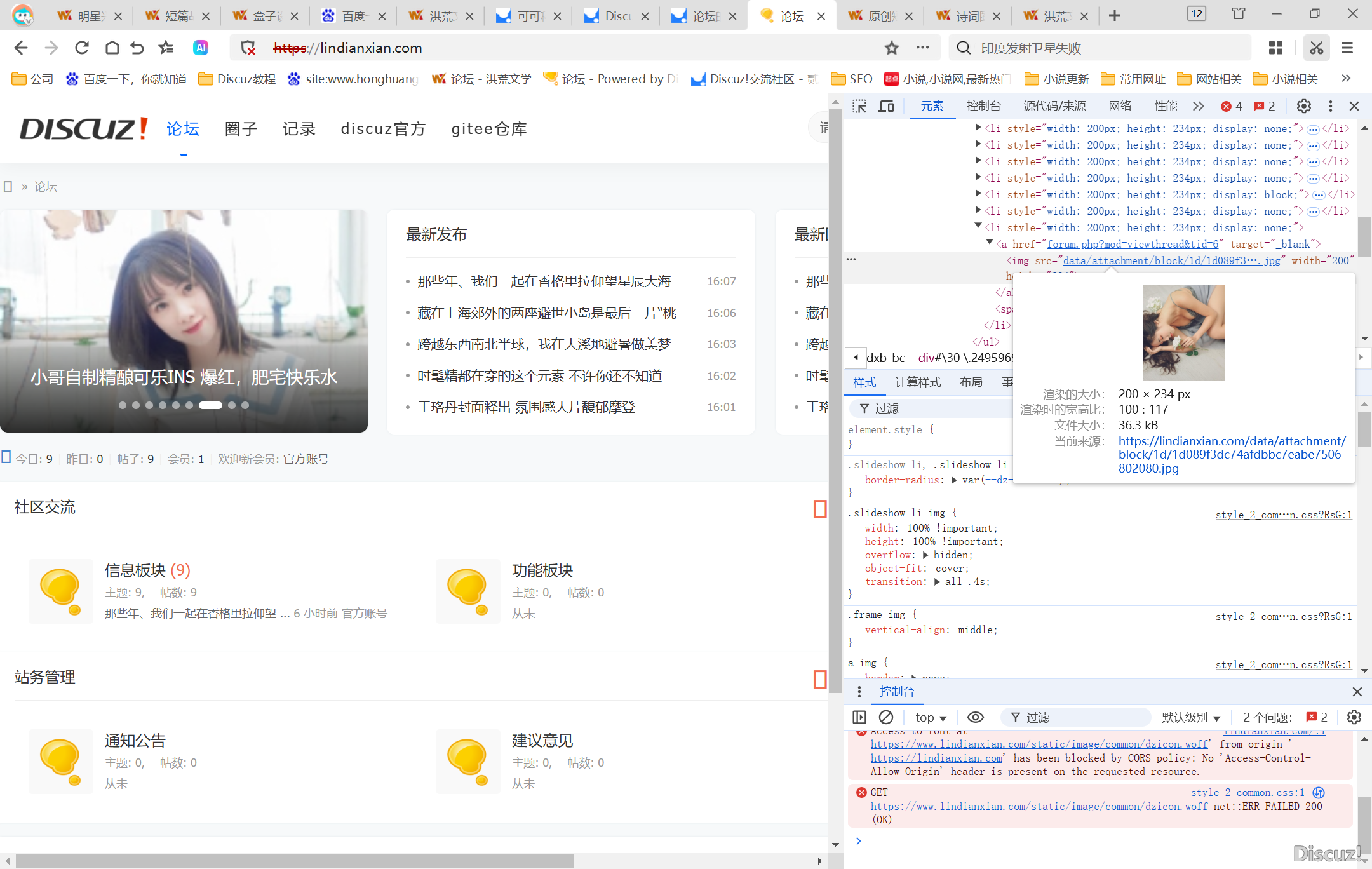
Task: Toggle the device toolbar emulation icon
Action: [886, 106]
